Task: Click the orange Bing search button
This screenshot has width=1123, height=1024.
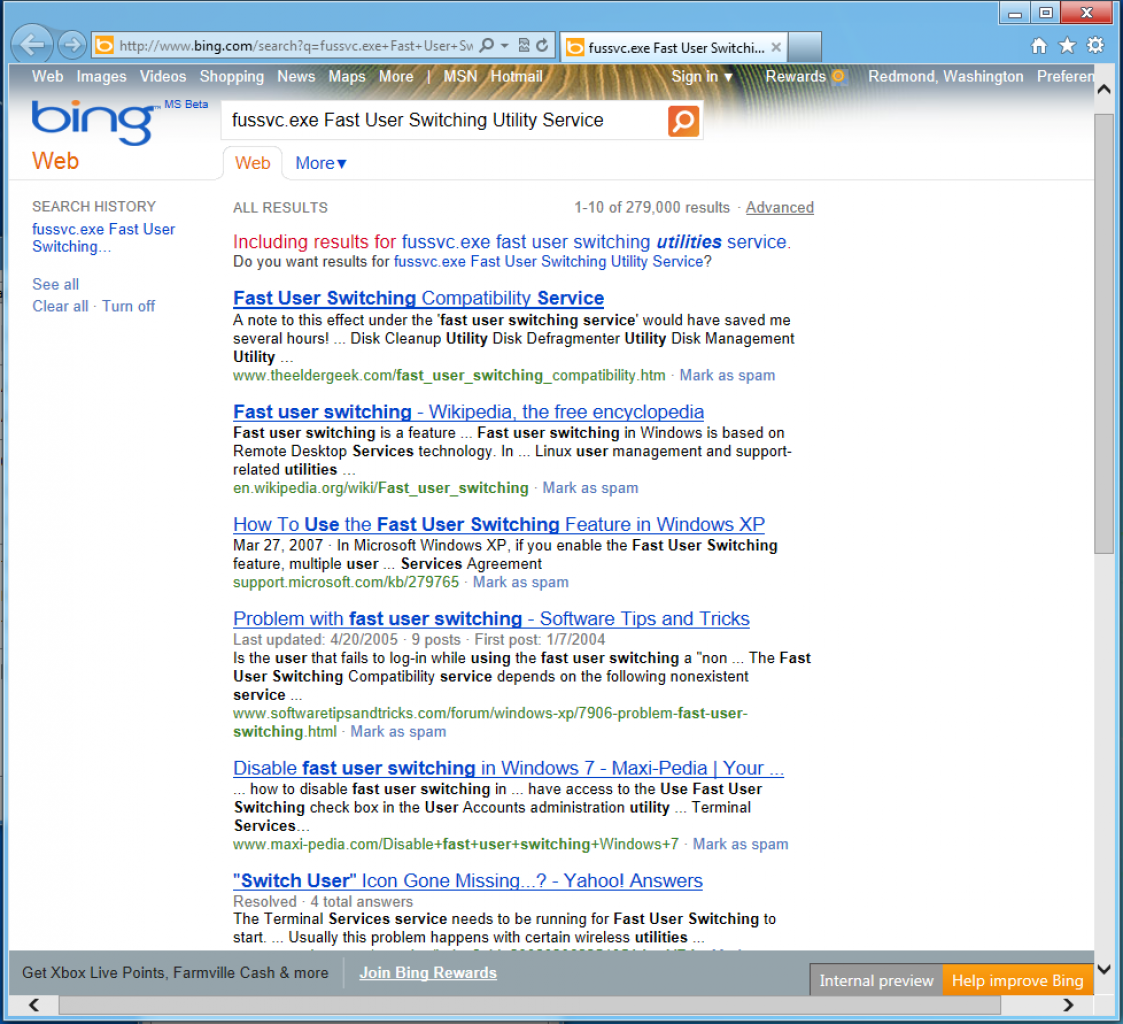Action: tap(683, 121)
